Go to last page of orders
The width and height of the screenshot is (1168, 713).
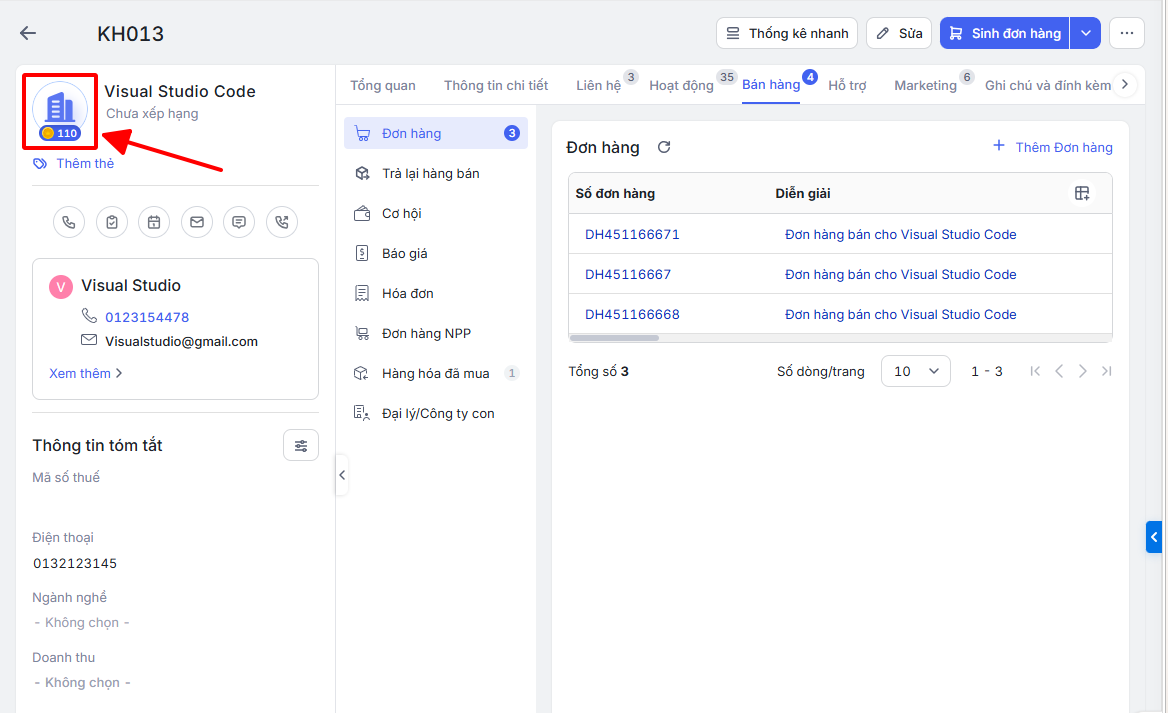click(1106, 371)
